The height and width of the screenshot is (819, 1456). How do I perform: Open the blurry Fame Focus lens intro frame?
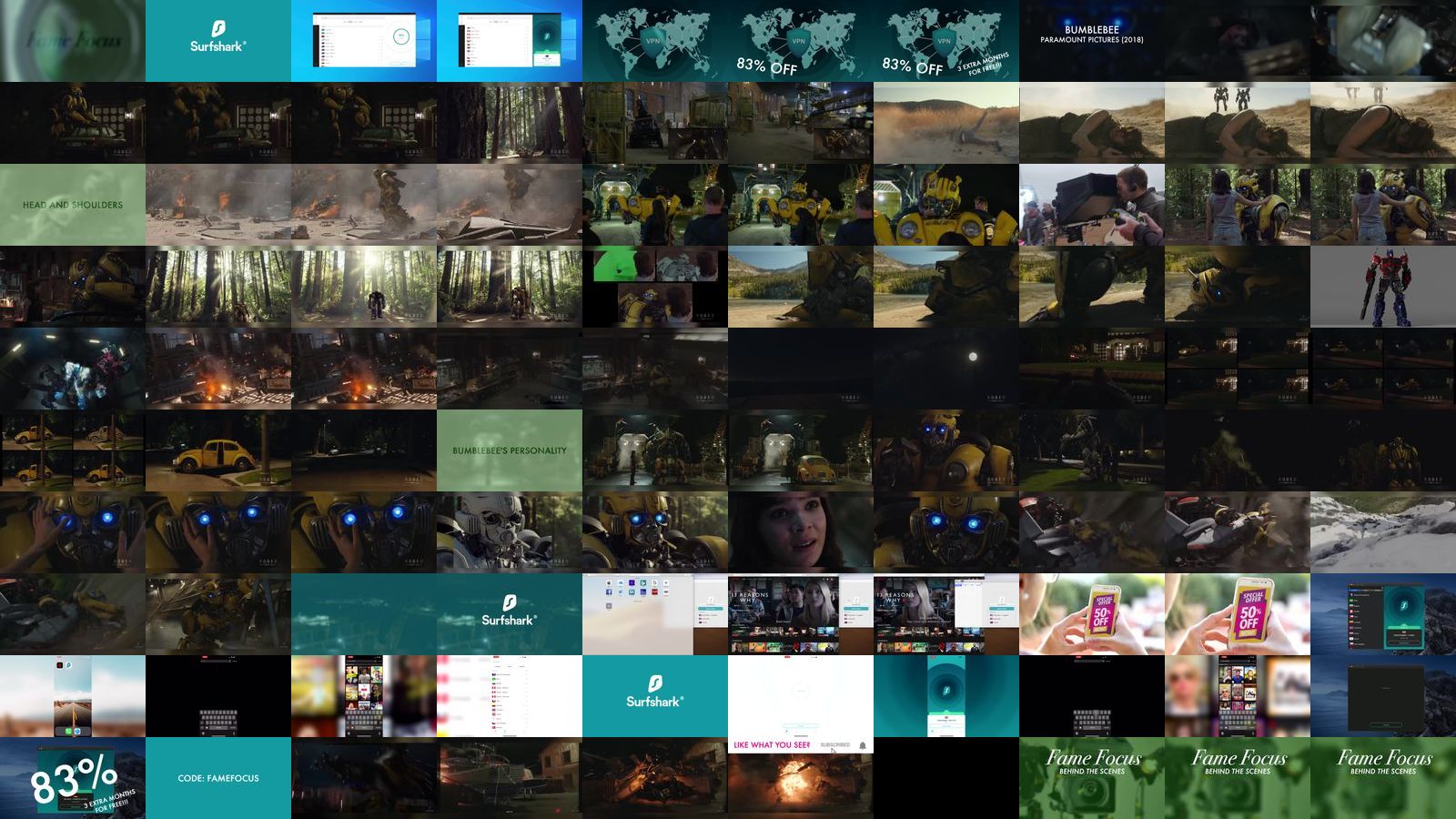coord(72,41)
